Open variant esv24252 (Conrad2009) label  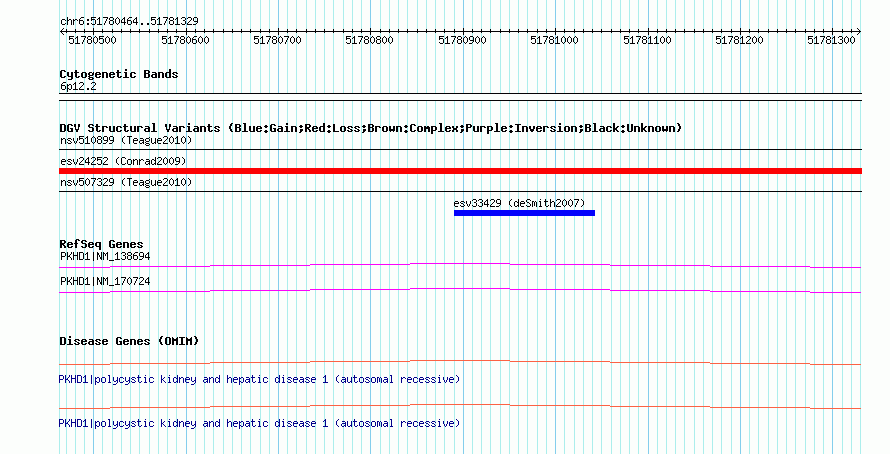[123, 161]
